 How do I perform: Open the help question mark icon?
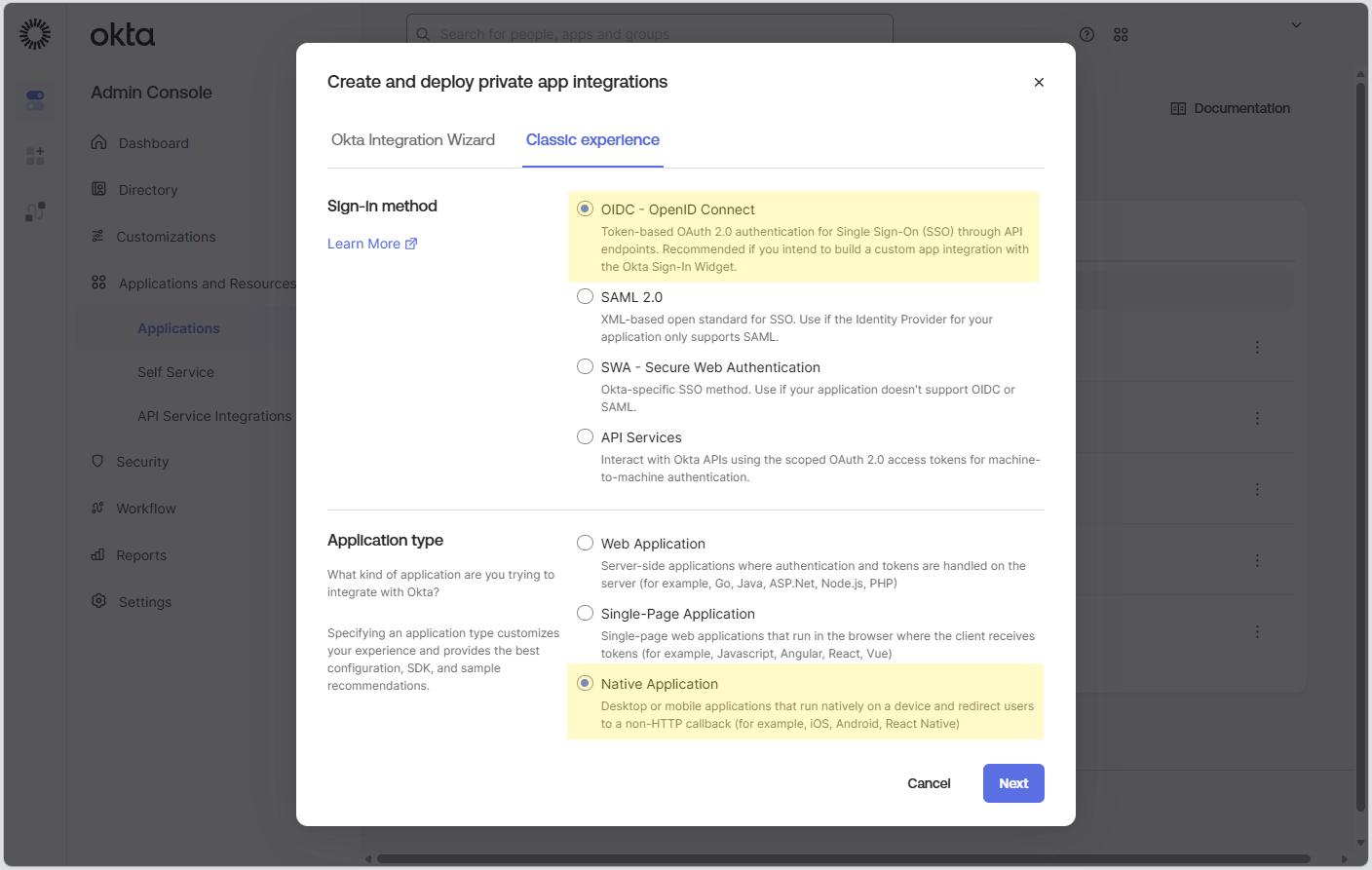click(x=1087, y=34)
